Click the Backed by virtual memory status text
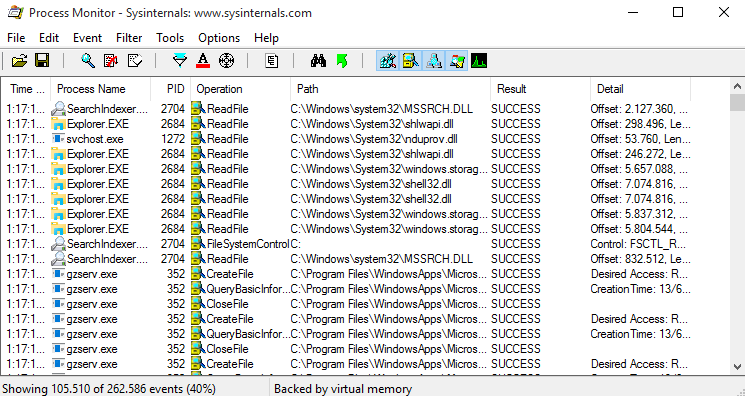Screen dimensions: 745x396 [x=343, y=389]
